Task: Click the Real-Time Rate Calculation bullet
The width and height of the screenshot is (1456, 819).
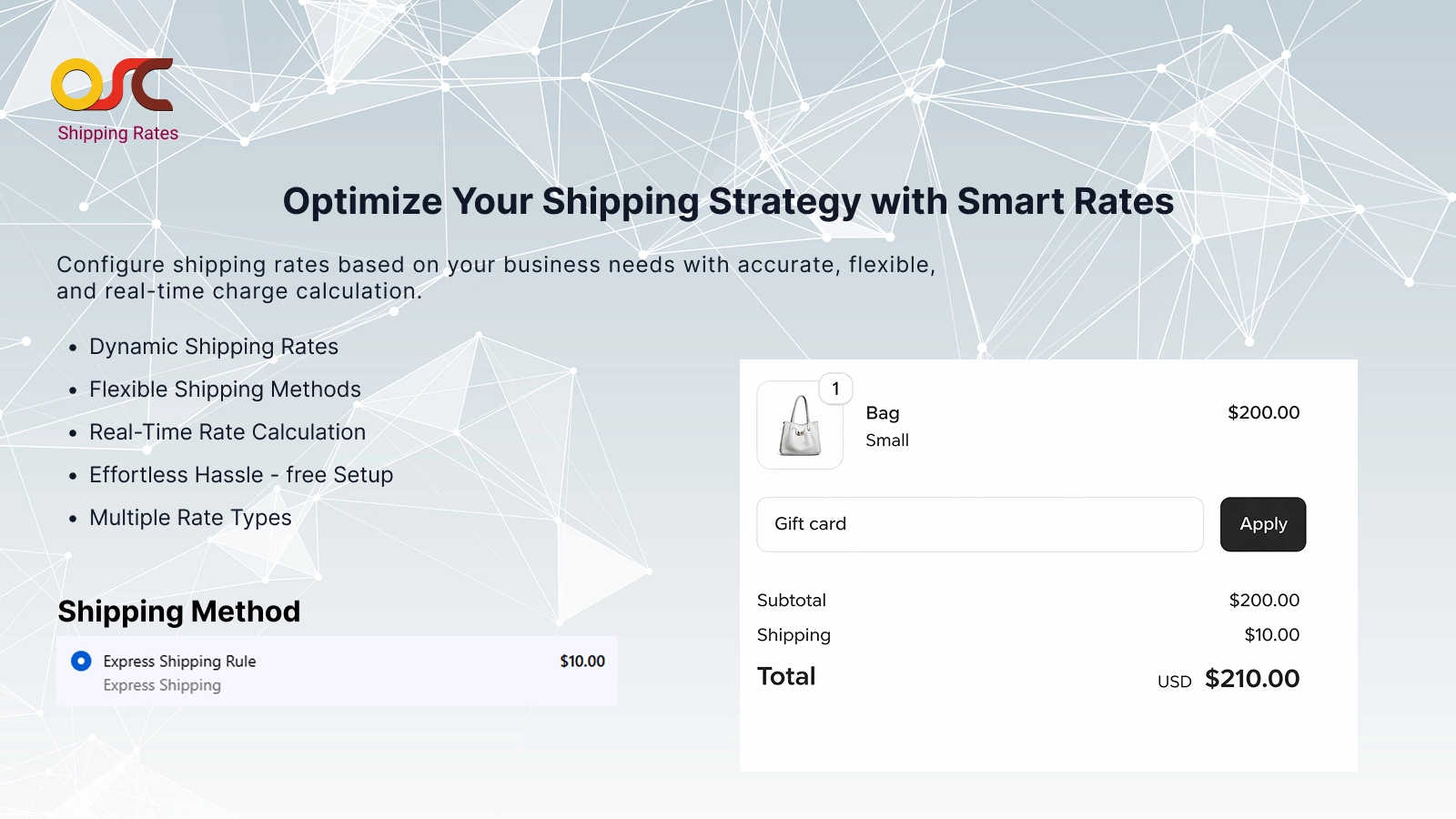Action: 227,432
